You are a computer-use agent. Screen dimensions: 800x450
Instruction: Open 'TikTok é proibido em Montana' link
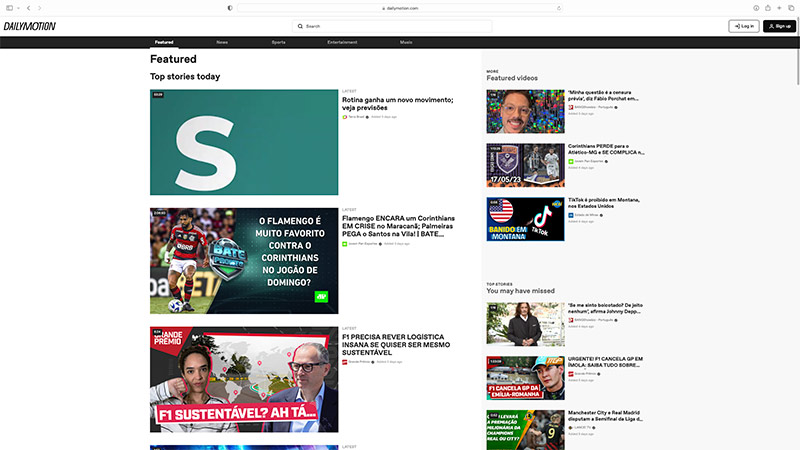604,203
